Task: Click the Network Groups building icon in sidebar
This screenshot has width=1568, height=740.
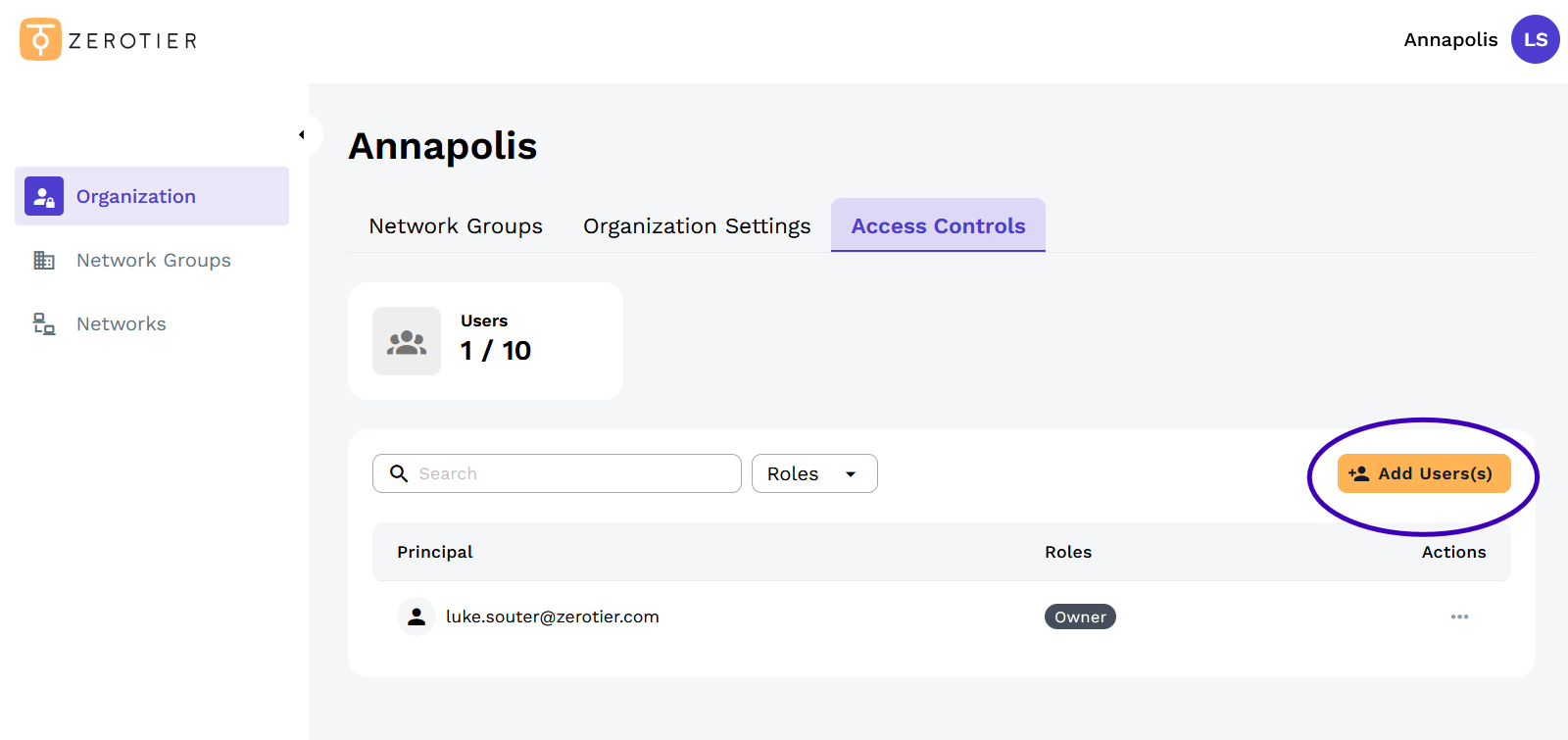Action: coord(44,260)
